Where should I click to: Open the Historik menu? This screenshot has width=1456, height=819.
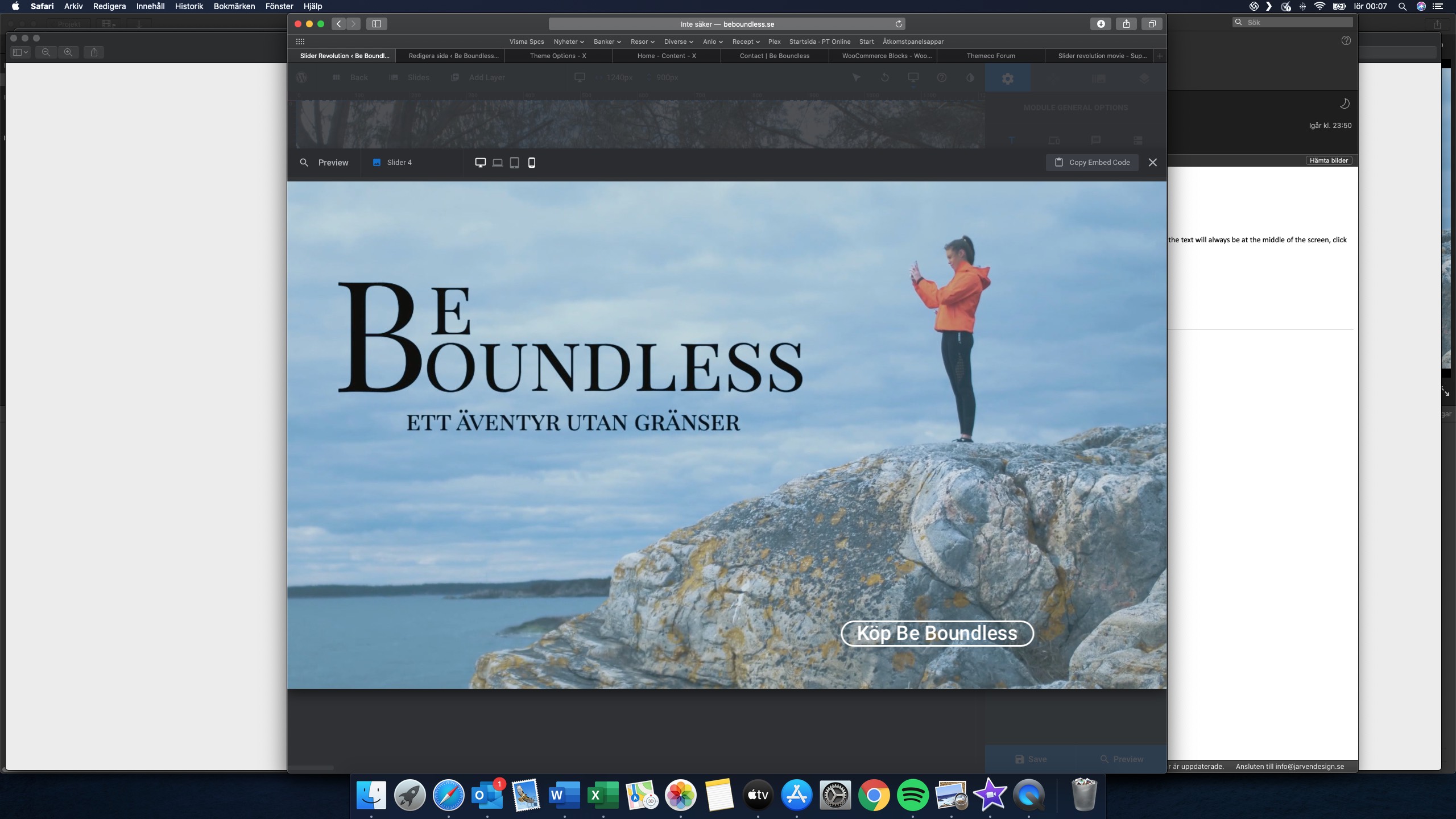[x=189, y=6]
